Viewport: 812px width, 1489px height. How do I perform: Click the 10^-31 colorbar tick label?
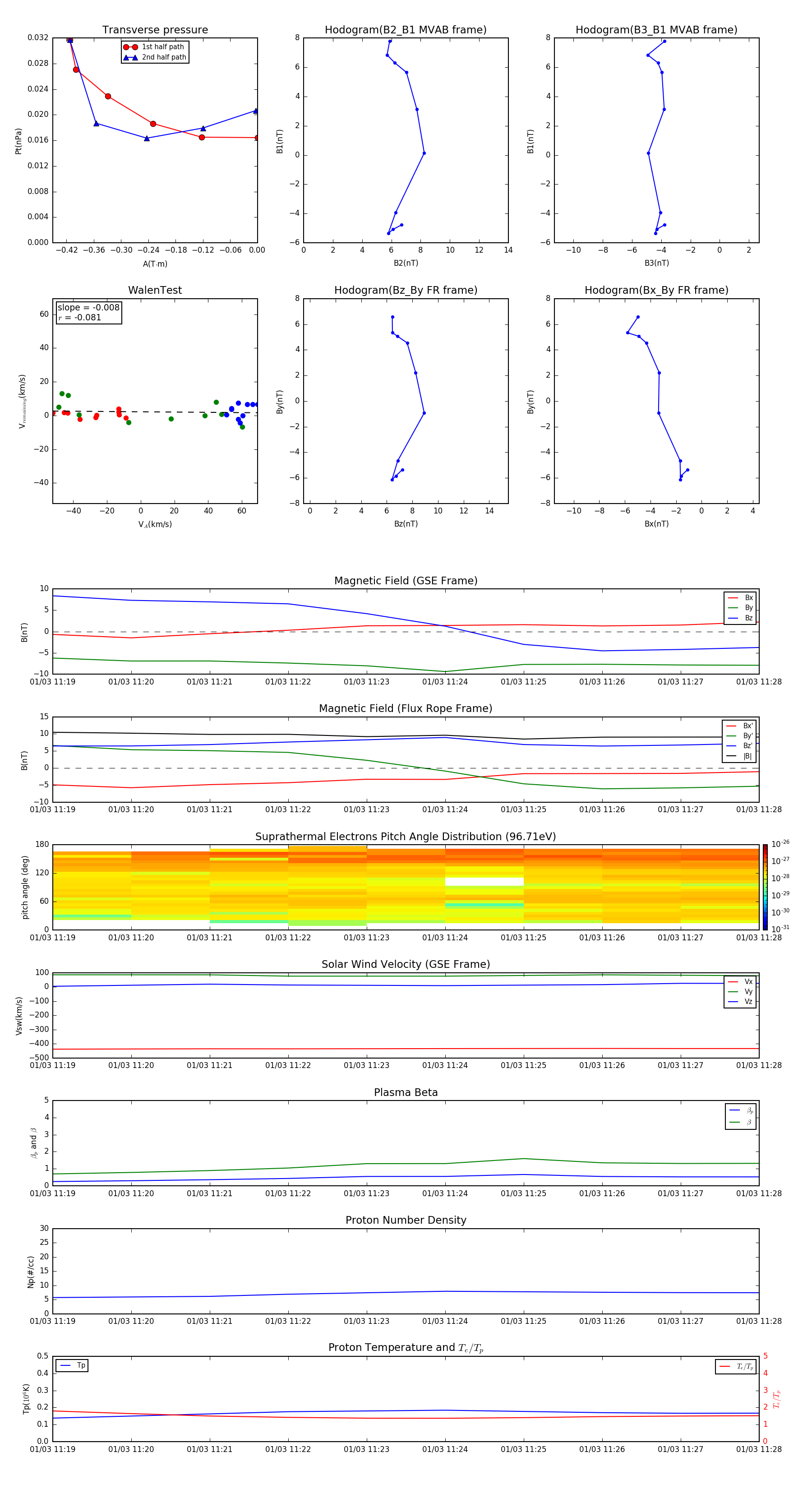pos(780,929)
